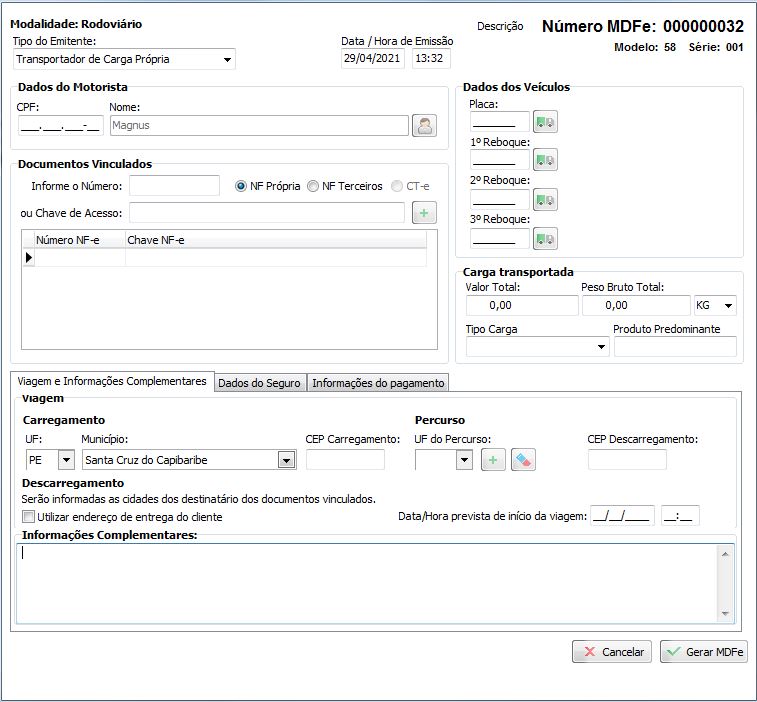Click the Número NF-e column header
The height and width of the screenshot is (702, 757).
[80, 240]
